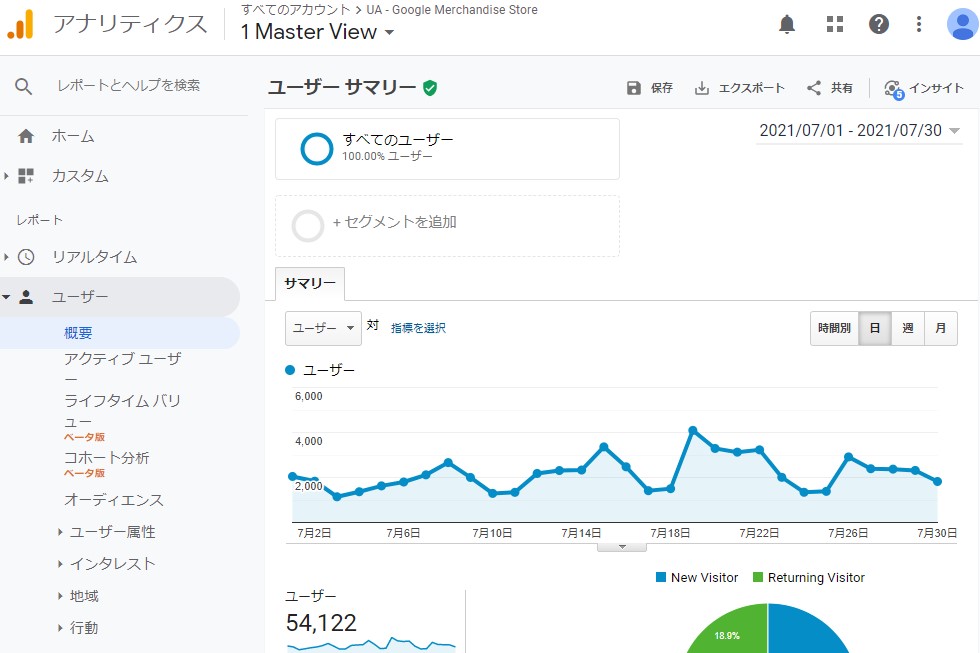Click Returning Visitor green legend swatch

pyautogui.click(x=758, y=577)
